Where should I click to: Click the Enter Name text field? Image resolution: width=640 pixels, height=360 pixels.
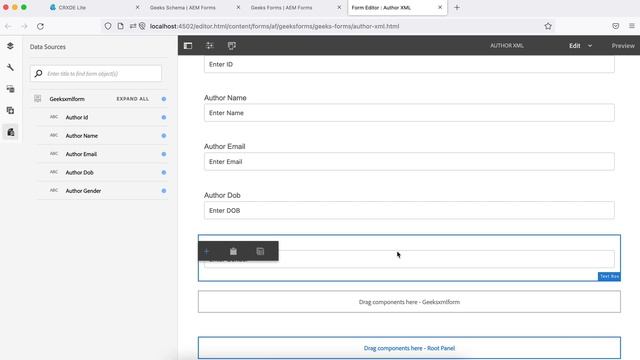(x=409, y=113)
